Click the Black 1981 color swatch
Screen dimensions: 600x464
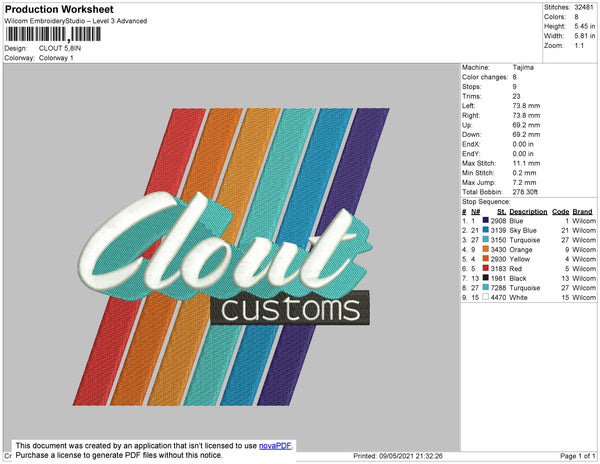click(x=486, y=278)
